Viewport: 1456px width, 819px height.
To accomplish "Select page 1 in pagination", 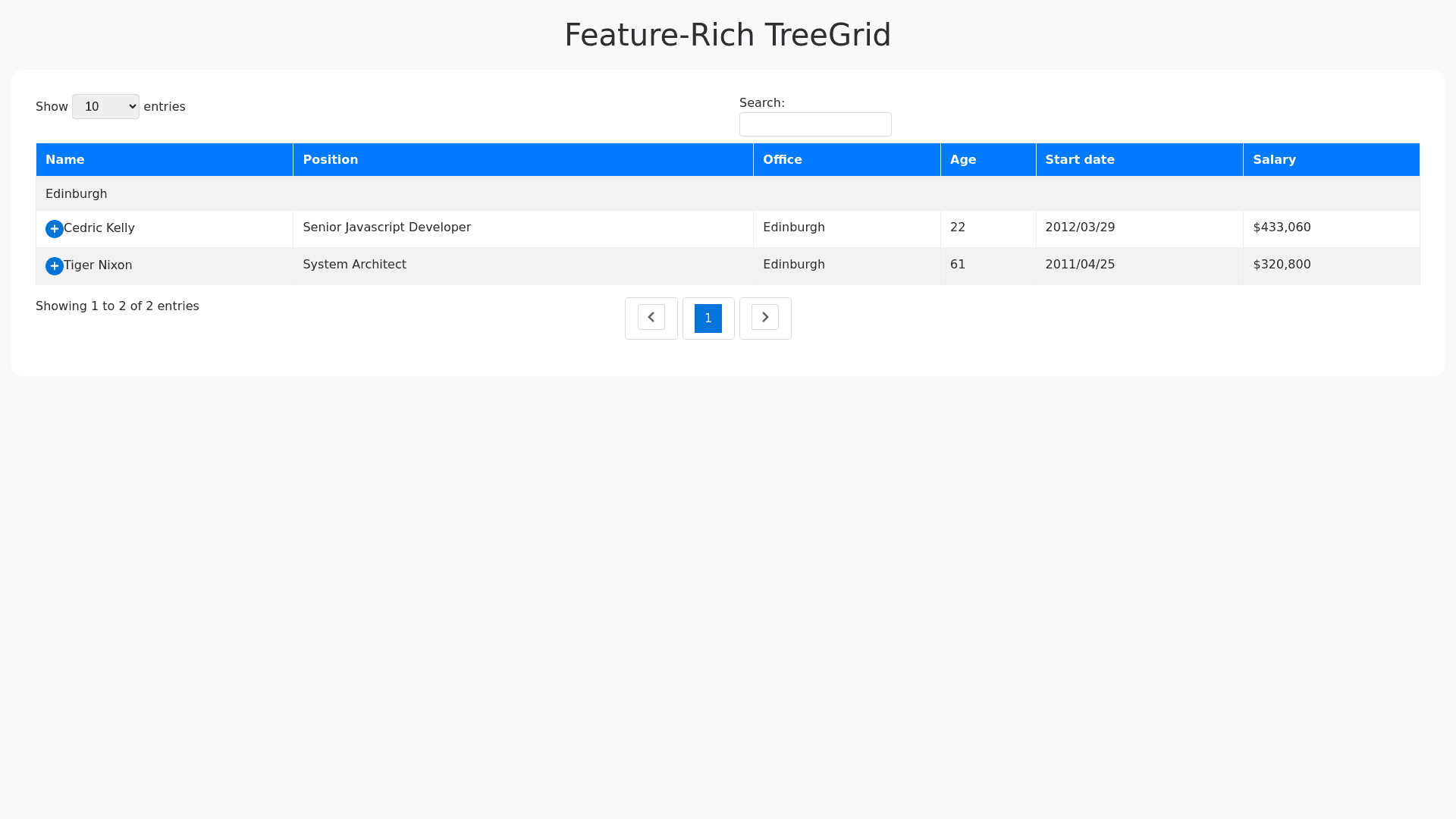I will tap(708, 318).
